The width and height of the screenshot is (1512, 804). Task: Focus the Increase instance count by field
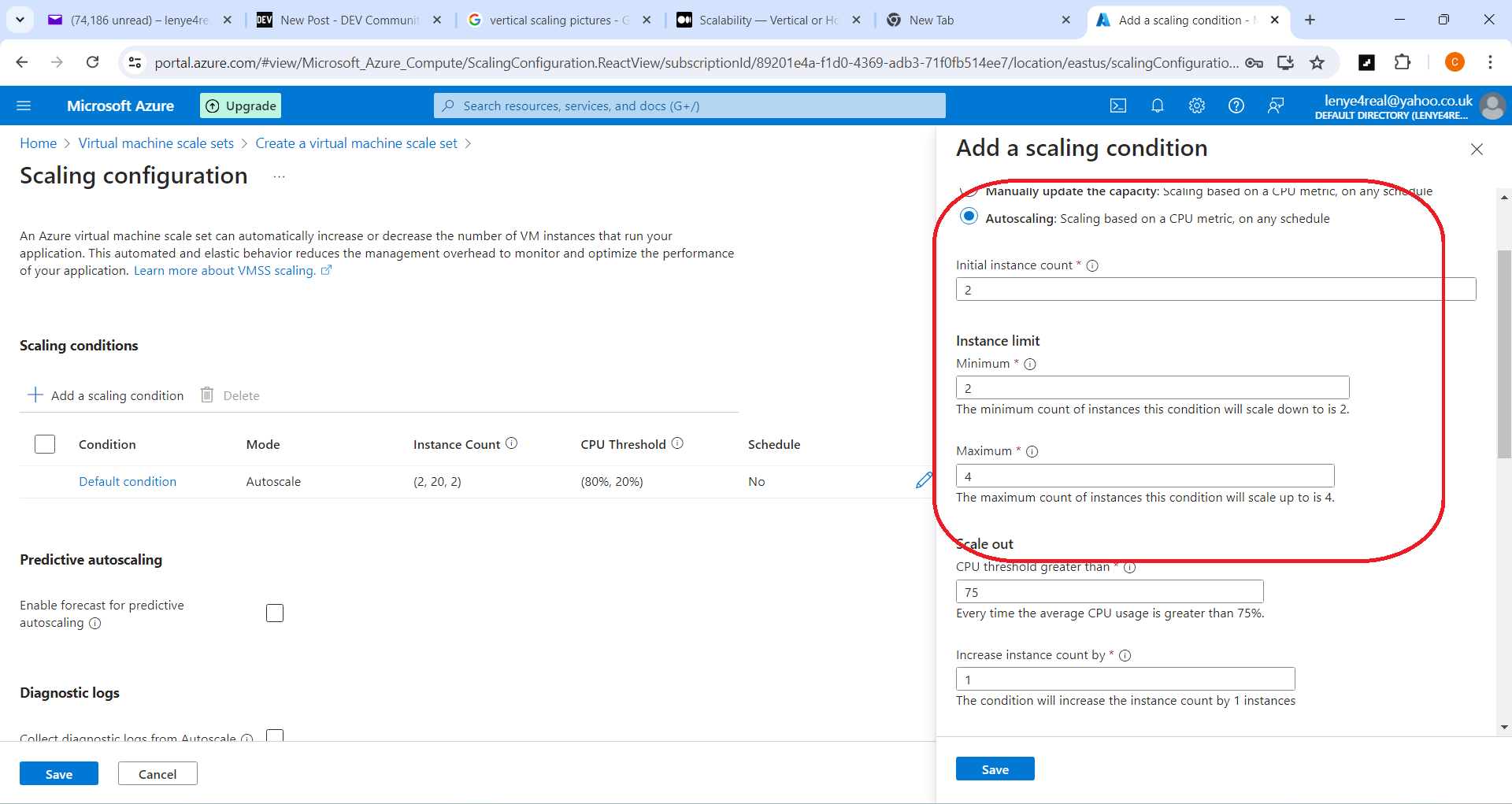1125,679
